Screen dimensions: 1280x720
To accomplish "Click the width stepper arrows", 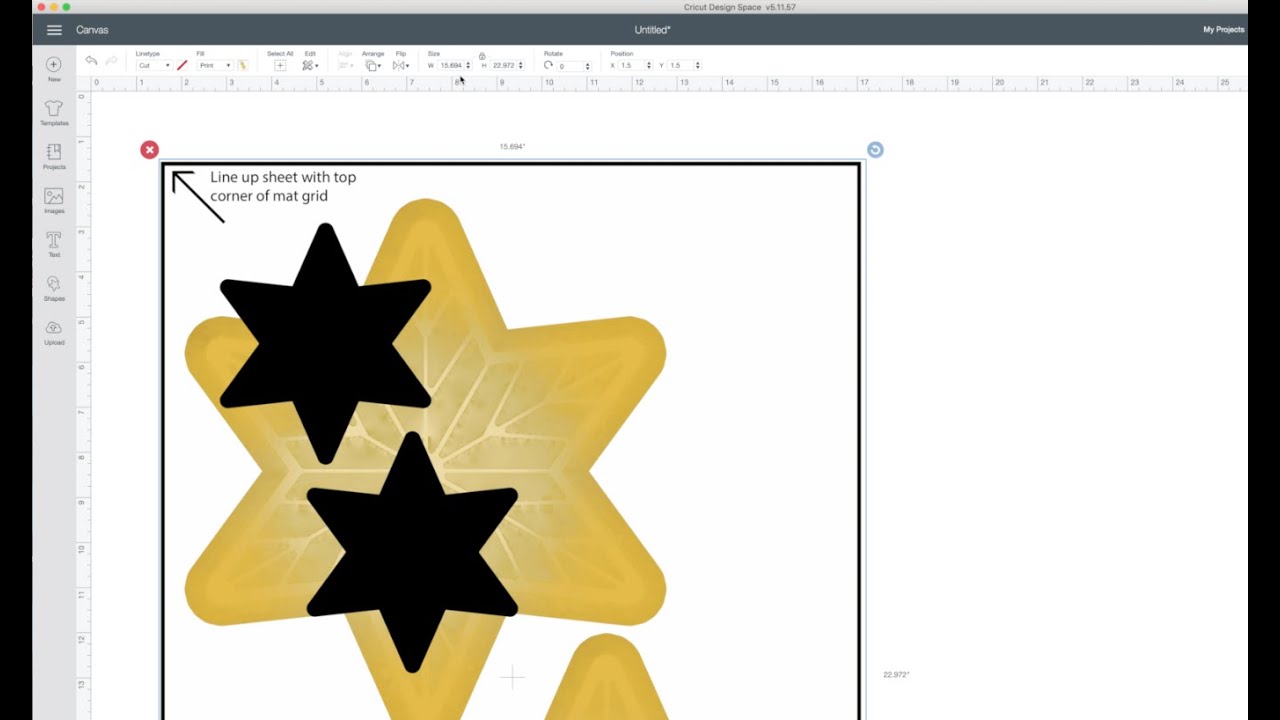I will point(468,65).
